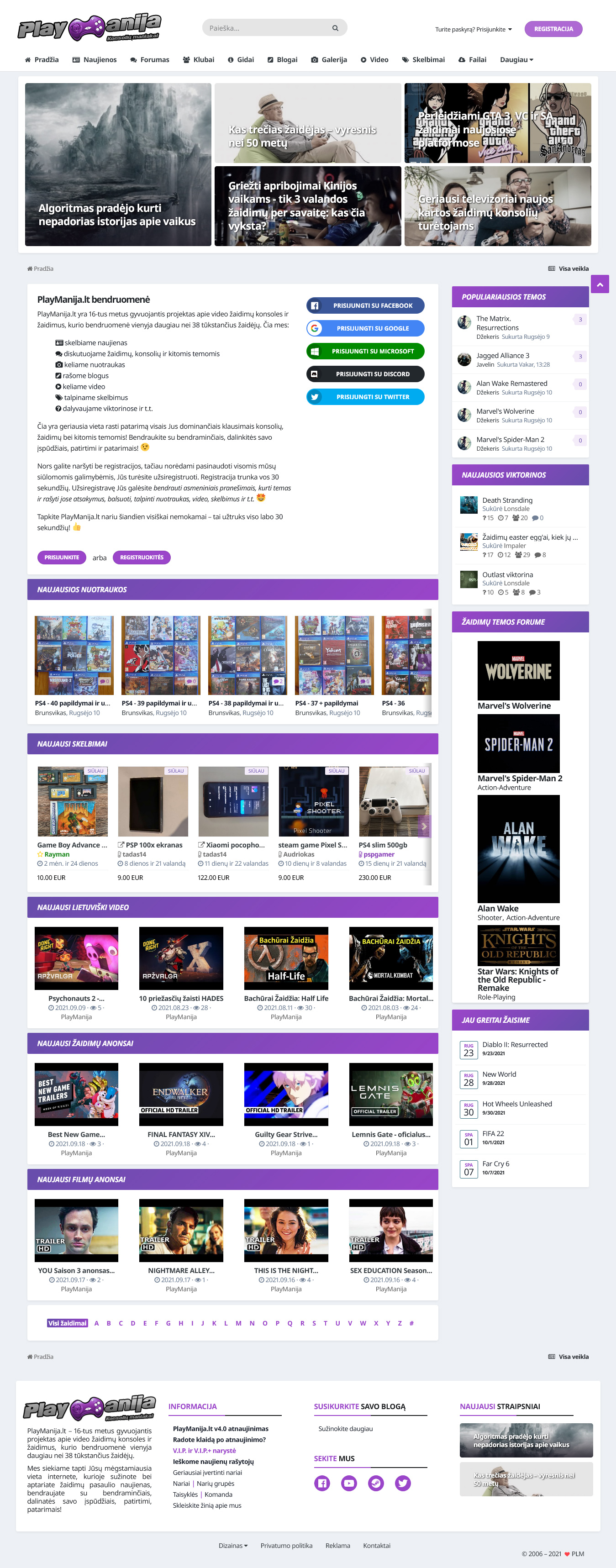Click REGISTRUOKITĖS button in community box
The width and height of the screenshot is (616, 1568).
[141, 558]
